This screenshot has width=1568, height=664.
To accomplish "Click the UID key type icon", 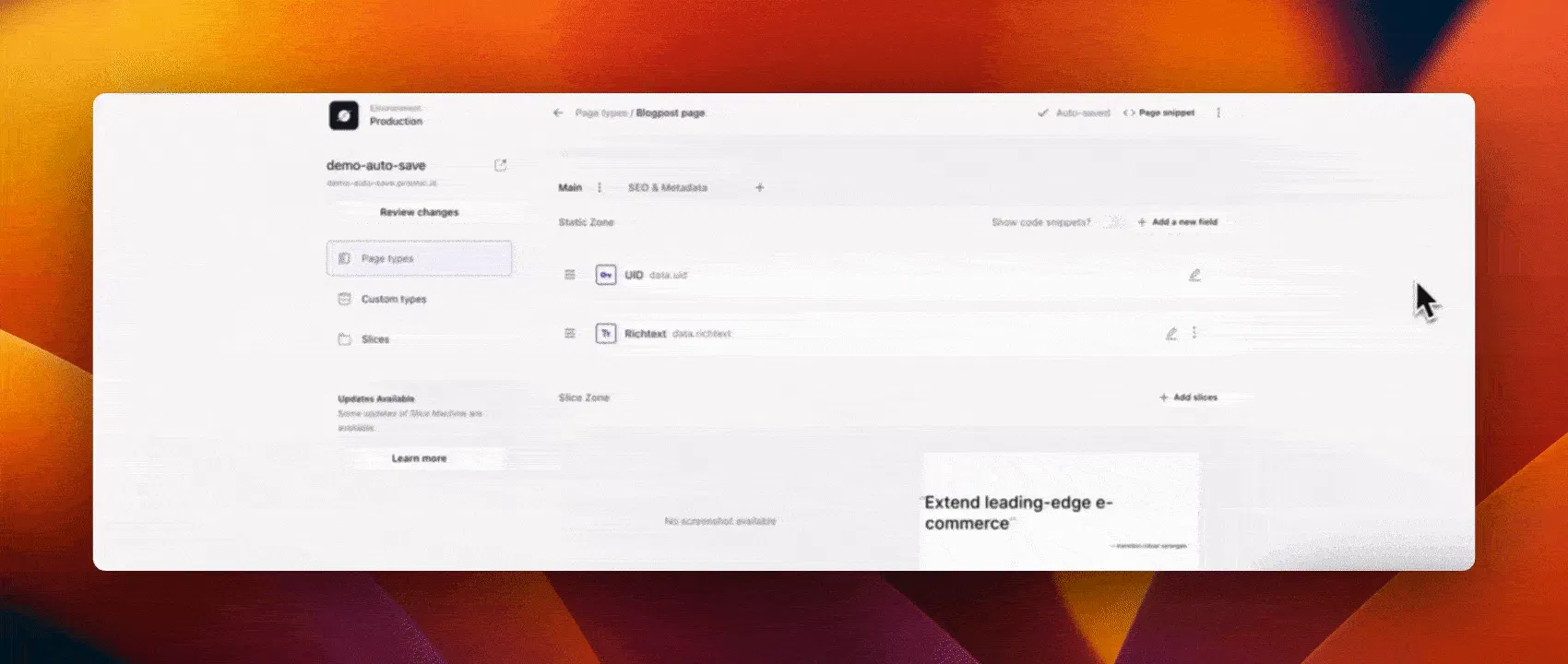I will click(606, 275).
